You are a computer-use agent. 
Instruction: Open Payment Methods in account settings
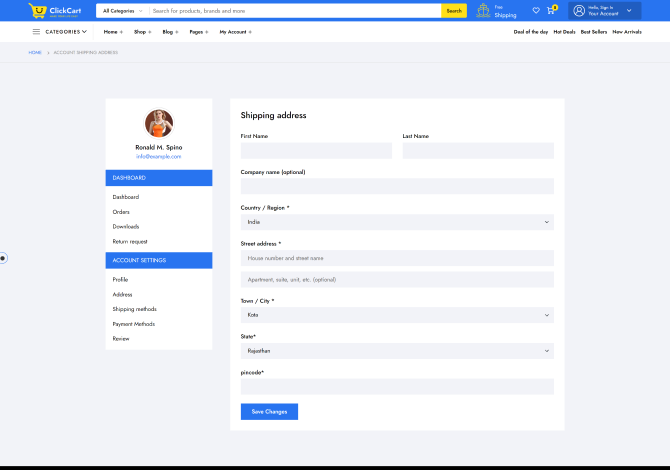click(133, 324)
